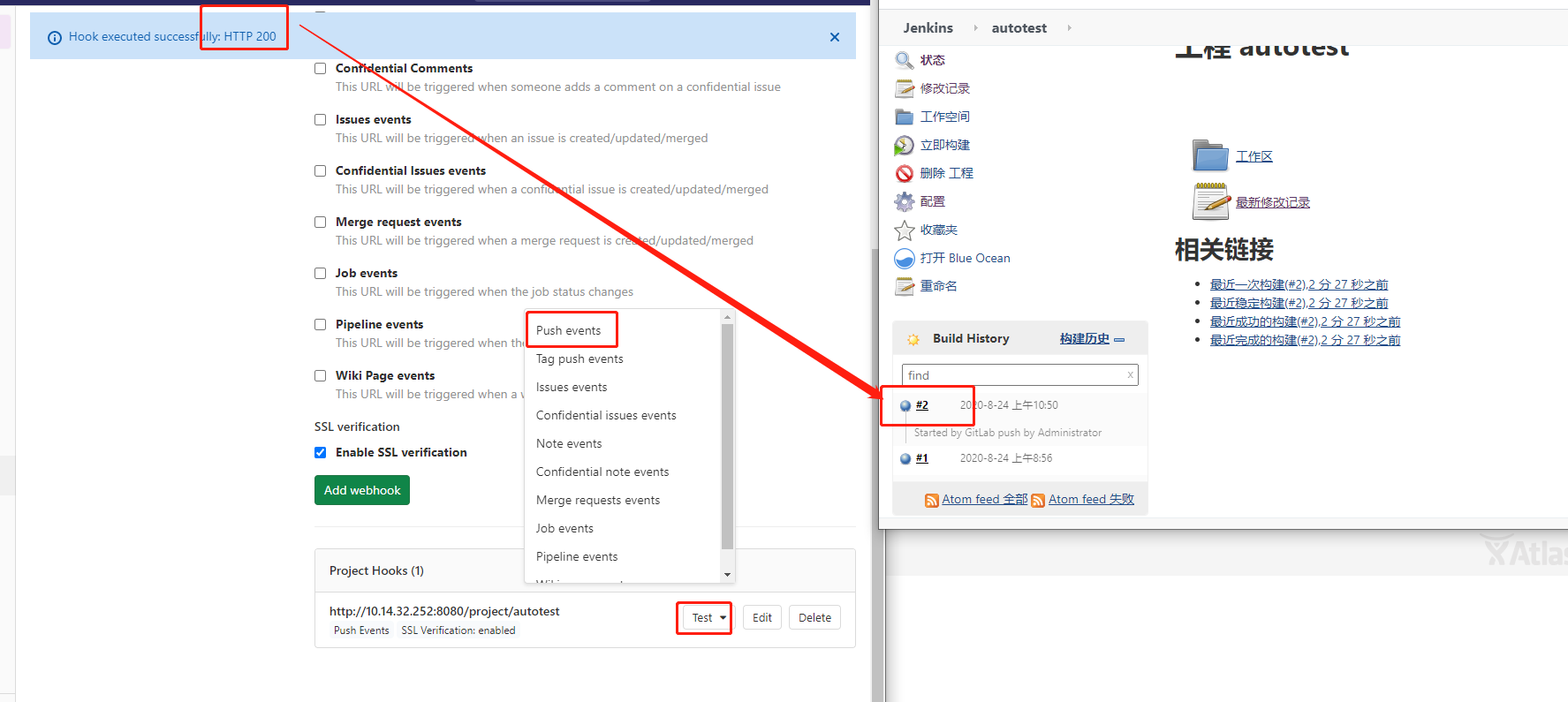1568x702 pixels.
Task: Click the hook URL http://10.14.32.252:8080/project/autotest
Action: (444, 611)
